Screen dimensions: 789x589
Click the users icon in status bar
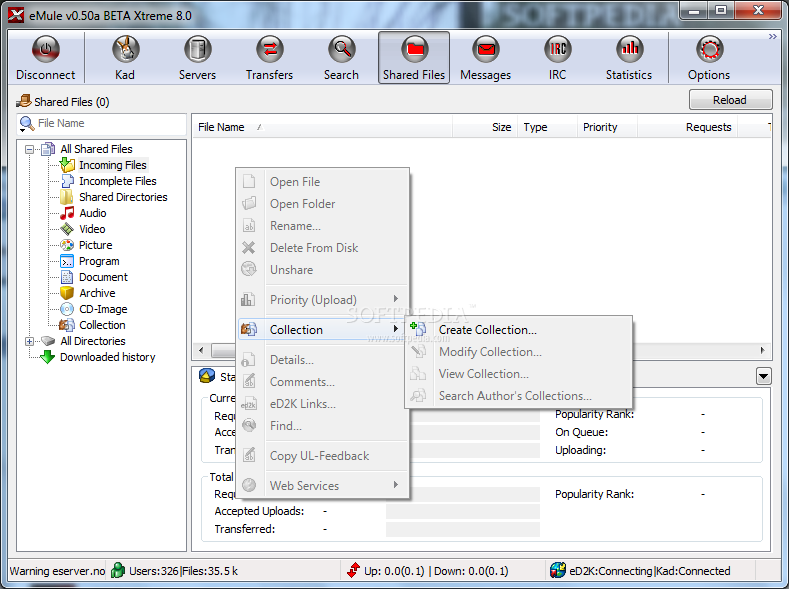coord(118,570)
